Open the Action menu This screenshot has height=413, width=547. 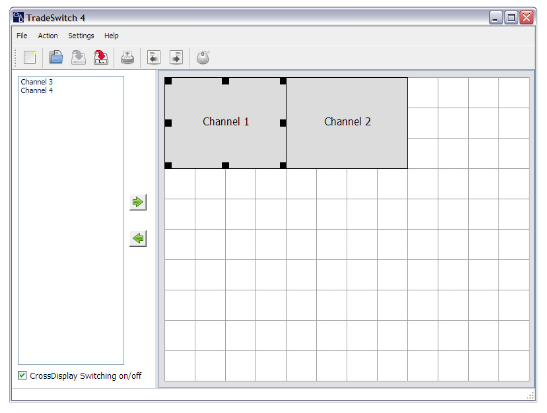point(48,36)
